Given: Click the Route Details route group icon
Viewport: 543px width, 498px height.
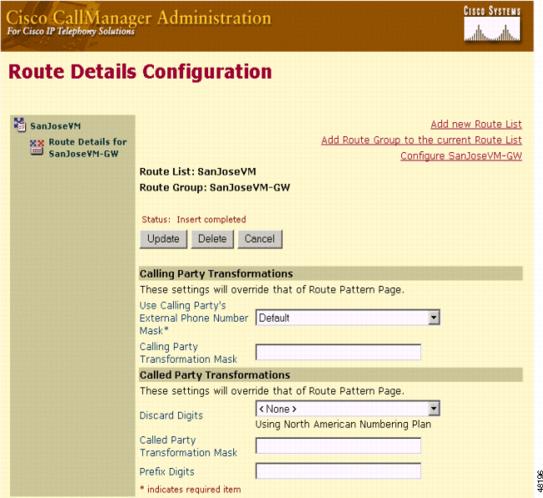Looking at the screenshot, I should [x=37, y=148].
